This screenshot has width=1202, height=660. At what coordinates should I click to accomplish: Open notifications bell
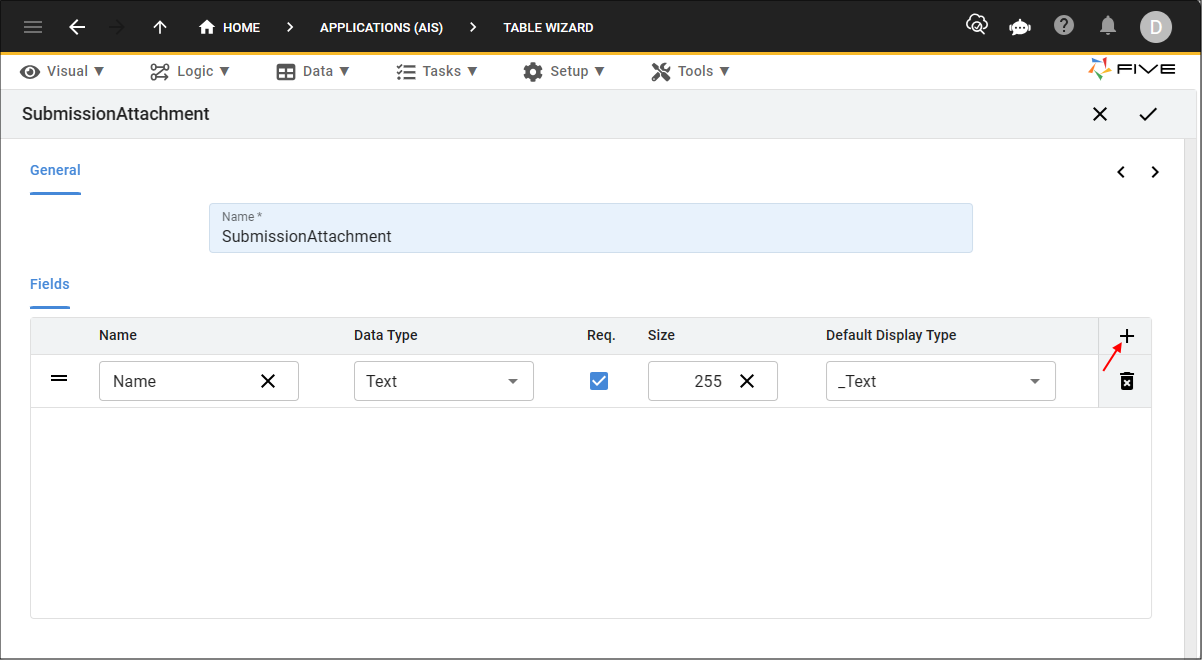[x=1108, y=26]
